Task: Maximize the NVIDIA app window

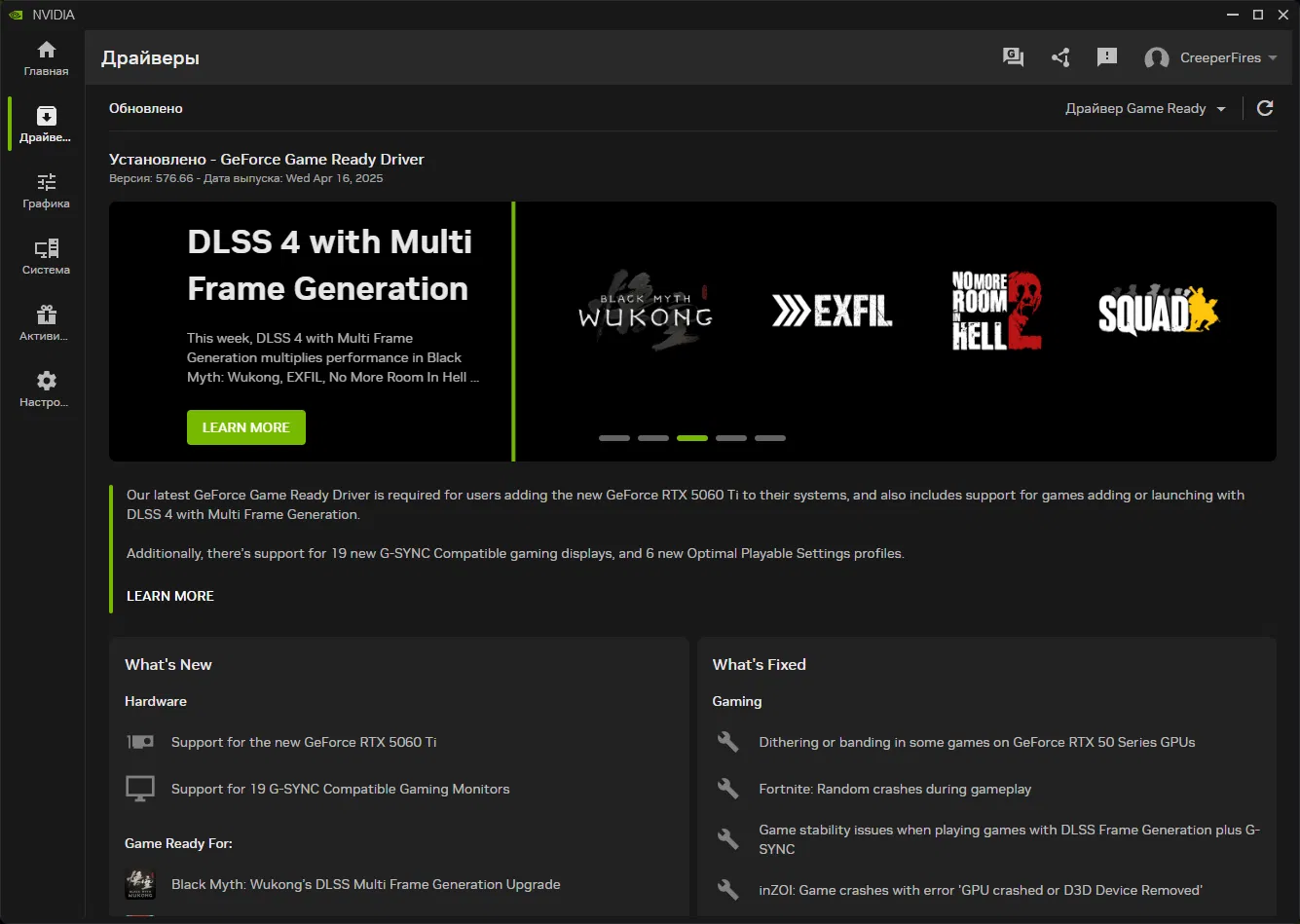Action: pyautogui.click(x=1258, y=15)
